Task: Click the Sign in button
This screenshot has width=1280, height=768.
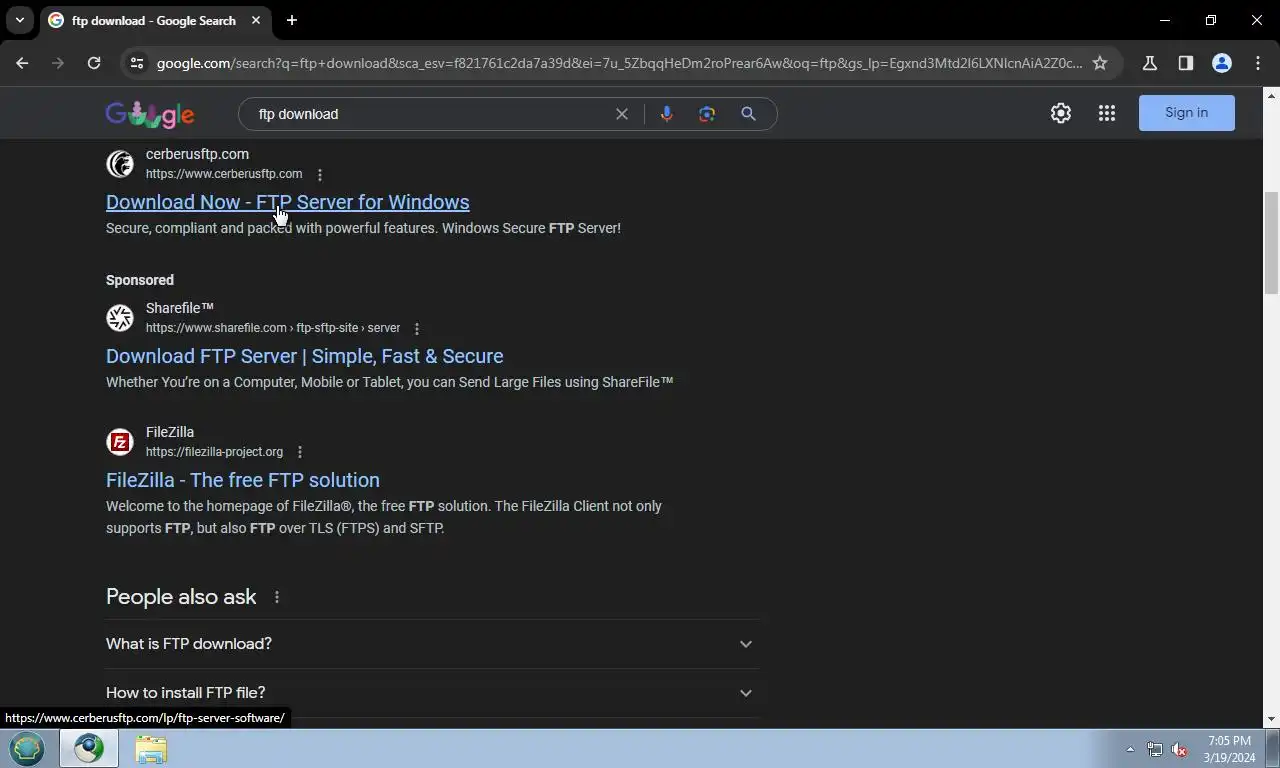Action: pos(1187,113)
